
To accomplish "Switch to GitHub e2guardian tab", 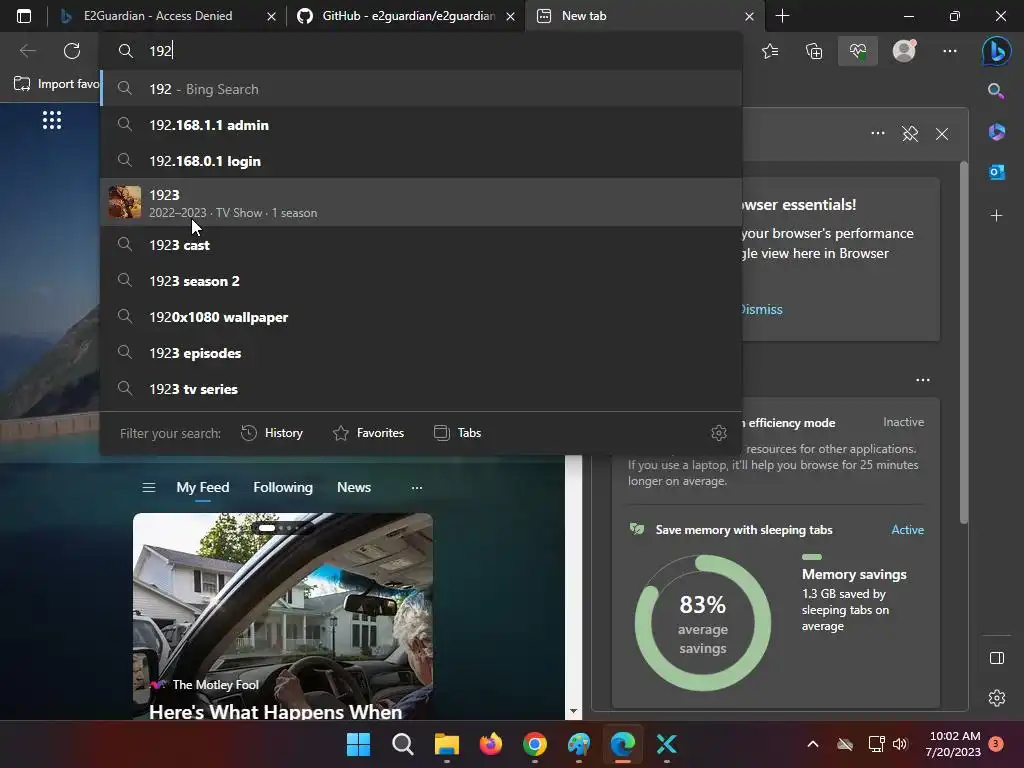I will pos(408,16).
